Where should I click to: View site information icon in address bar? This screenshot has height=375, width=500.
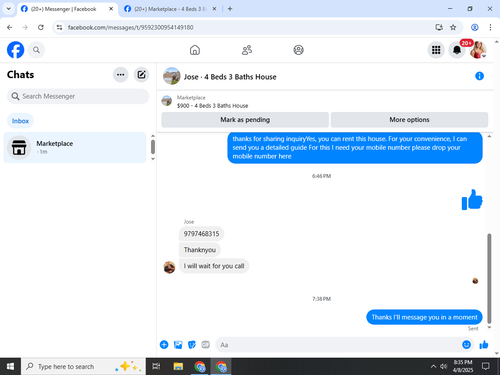(59, 27)
